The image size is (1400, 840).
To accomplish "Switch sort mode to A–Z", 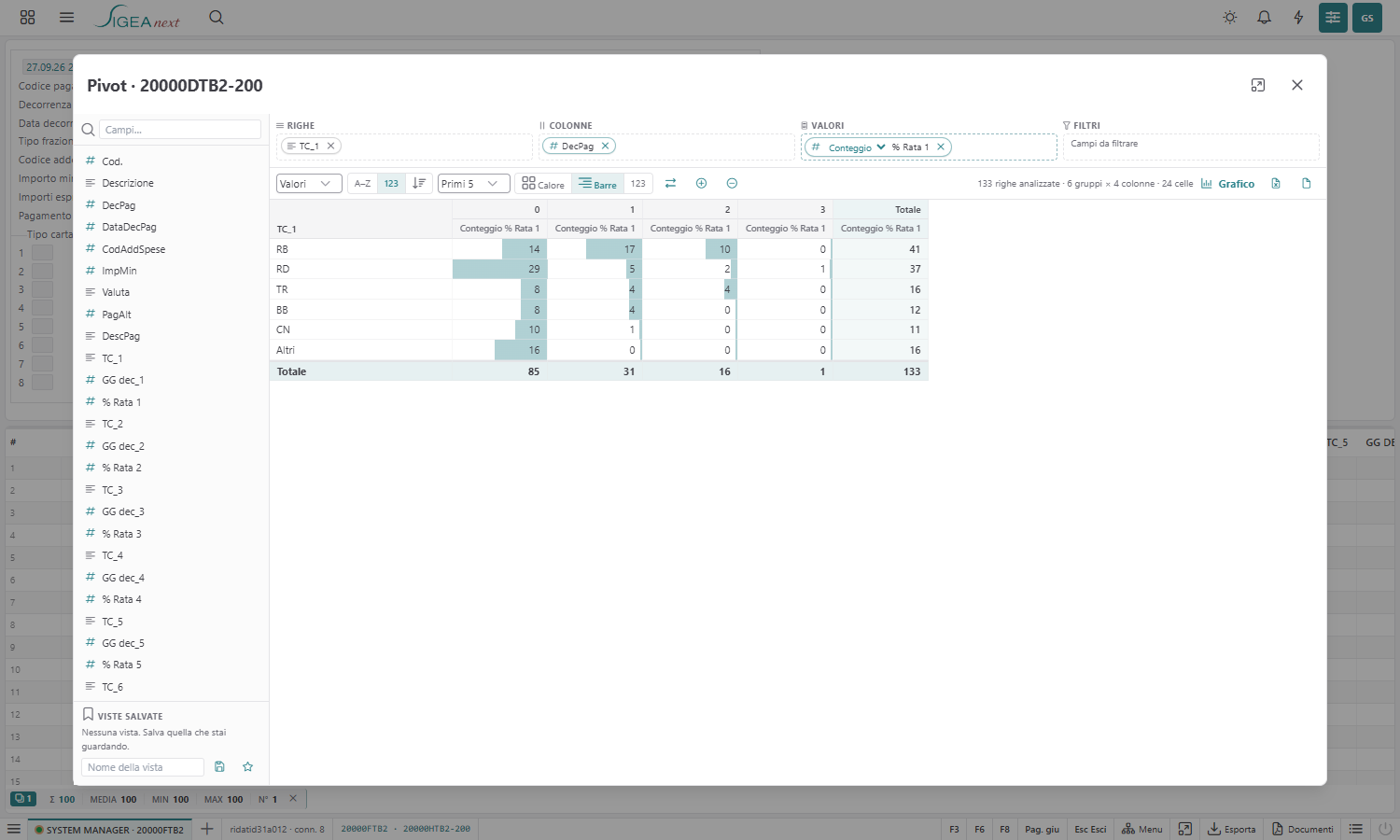I will (x=363, y=183).
